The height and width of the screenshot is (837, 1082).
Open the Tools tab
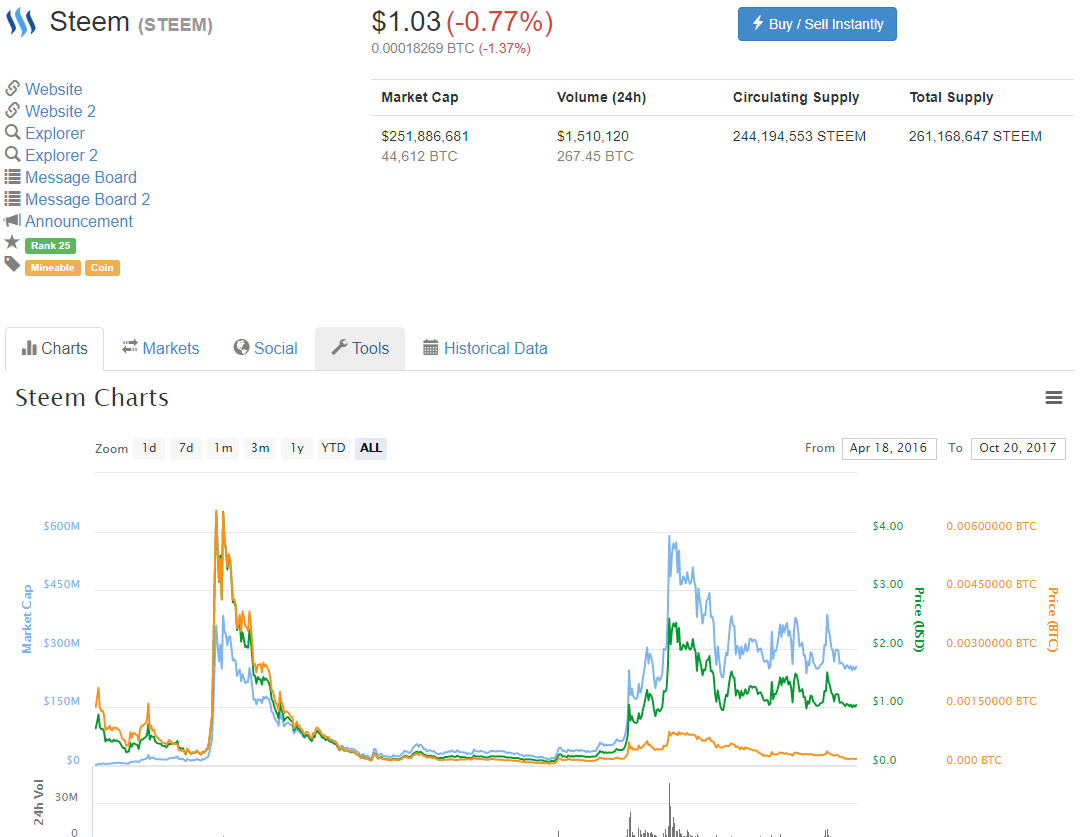click(360, 348)
